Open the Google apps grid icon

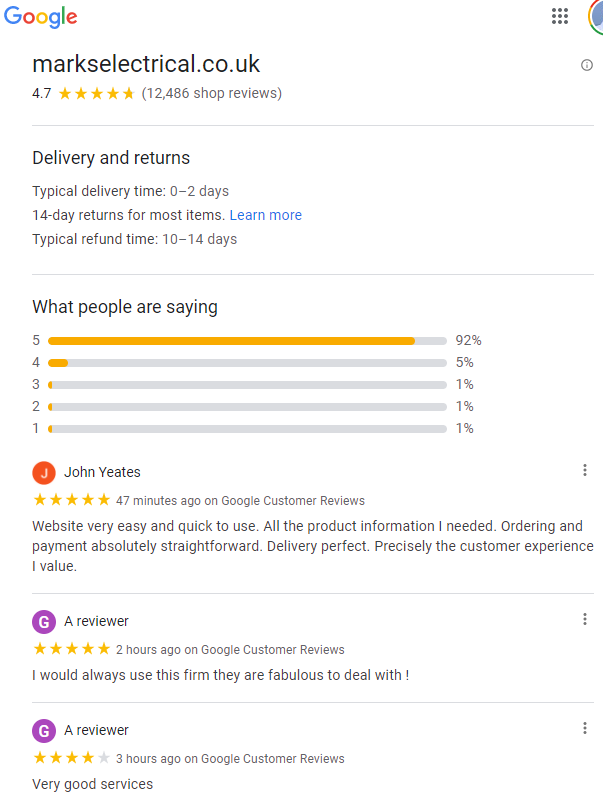[x=560, y=16]
